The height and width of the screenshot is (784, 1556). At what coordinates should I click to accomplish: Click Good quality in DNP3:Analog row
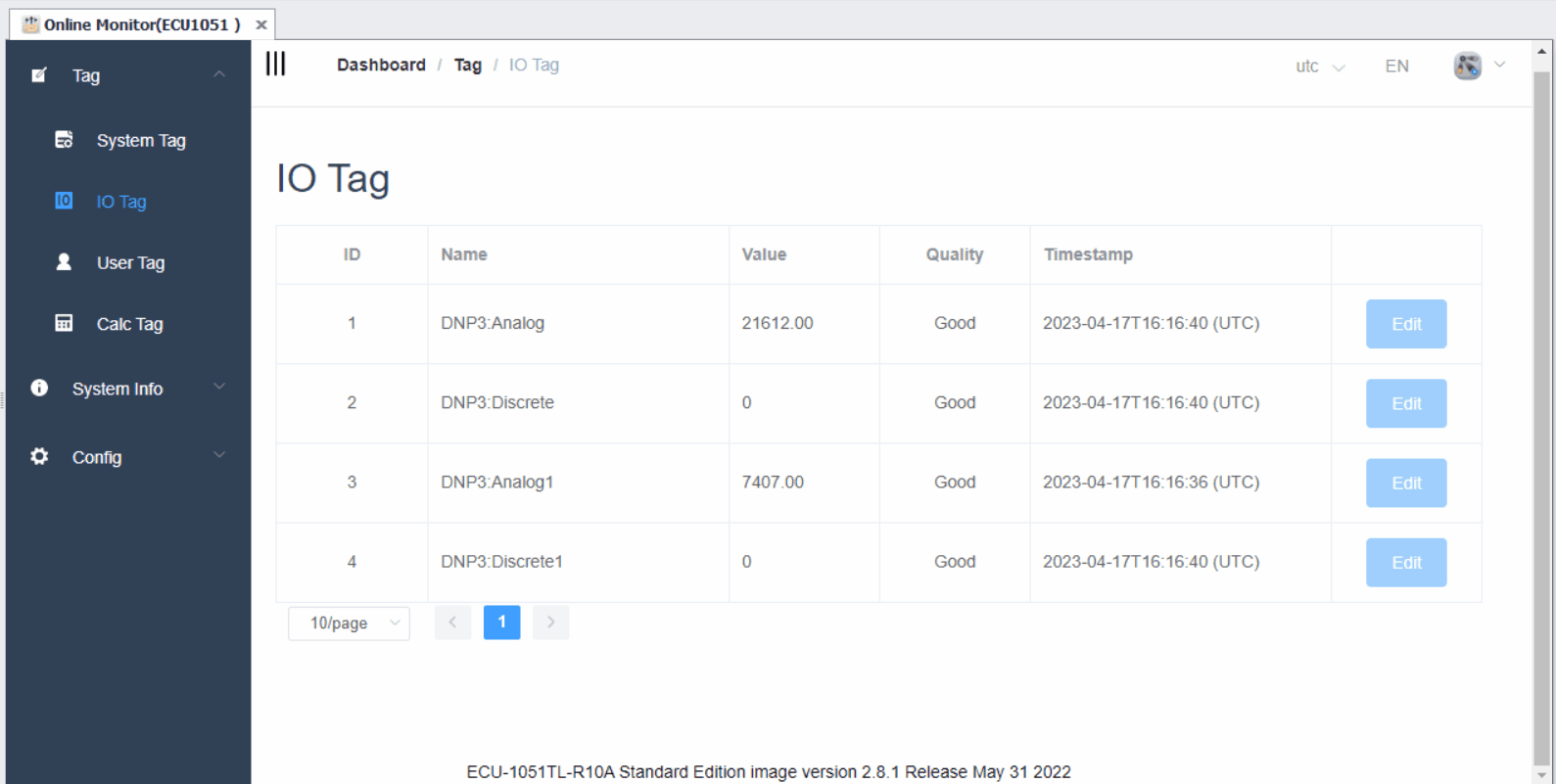coord(955,323)
